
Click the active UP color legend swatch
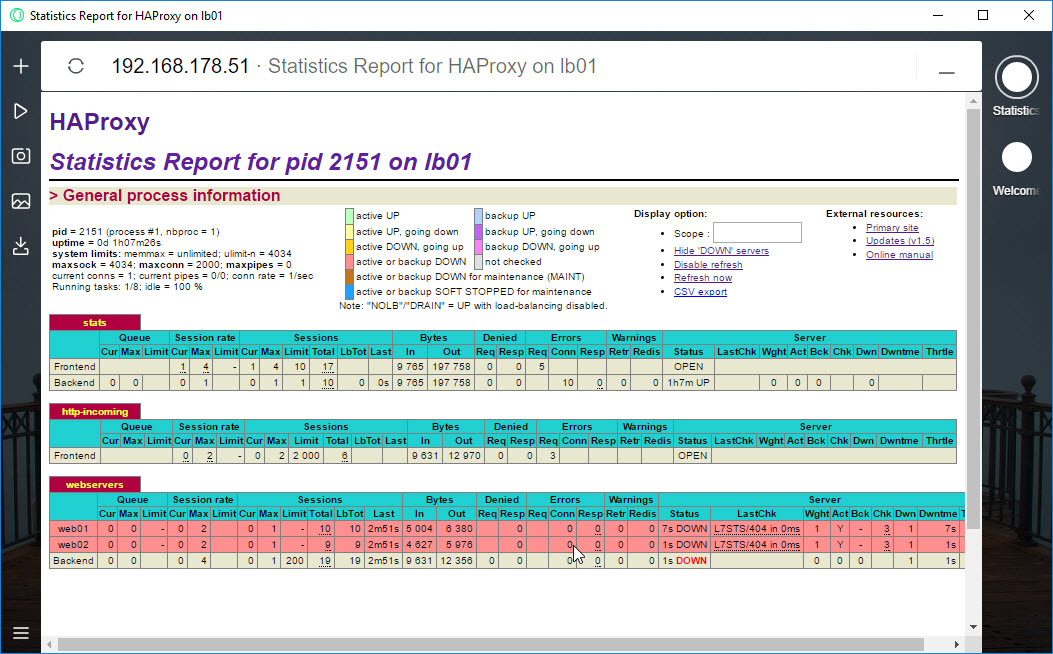[349, 216]
